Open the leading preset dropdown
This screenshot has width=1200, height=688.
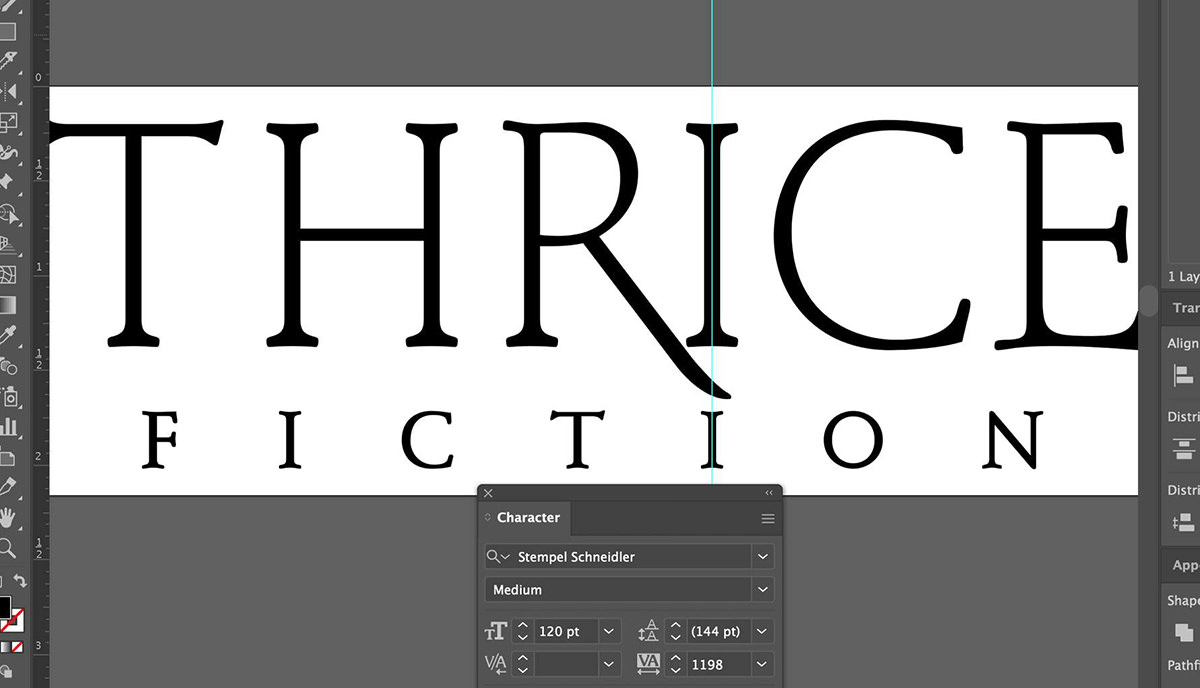pyautogui.click(x=763, y=632)
